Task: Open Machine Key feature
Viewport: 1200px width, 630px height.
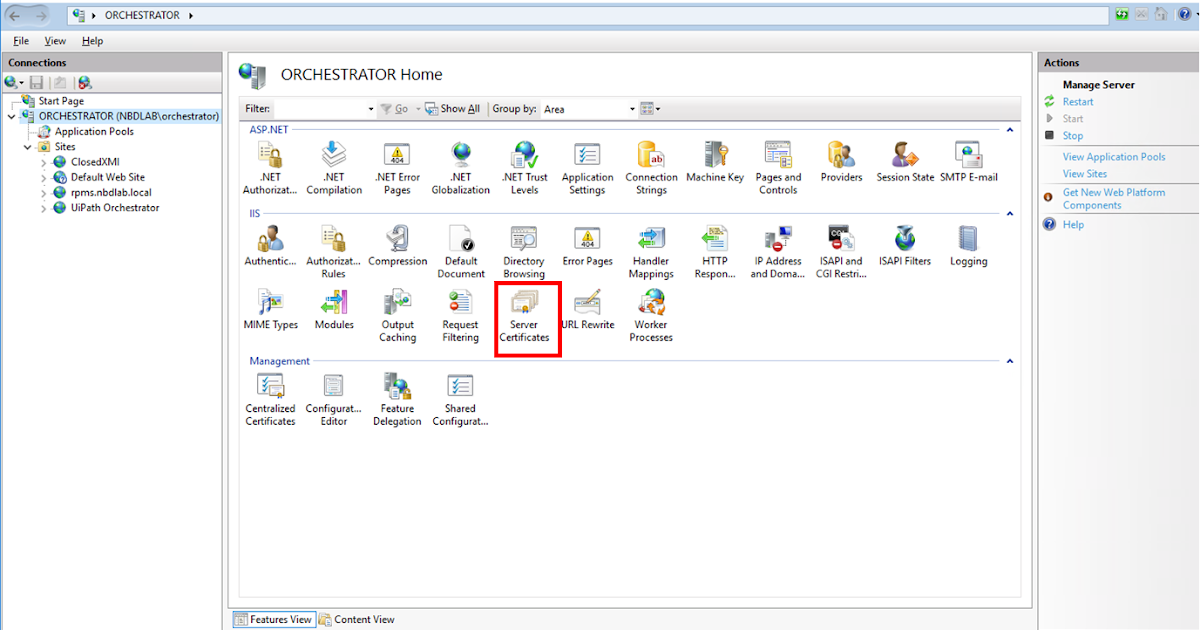Action: coord(715,162)
